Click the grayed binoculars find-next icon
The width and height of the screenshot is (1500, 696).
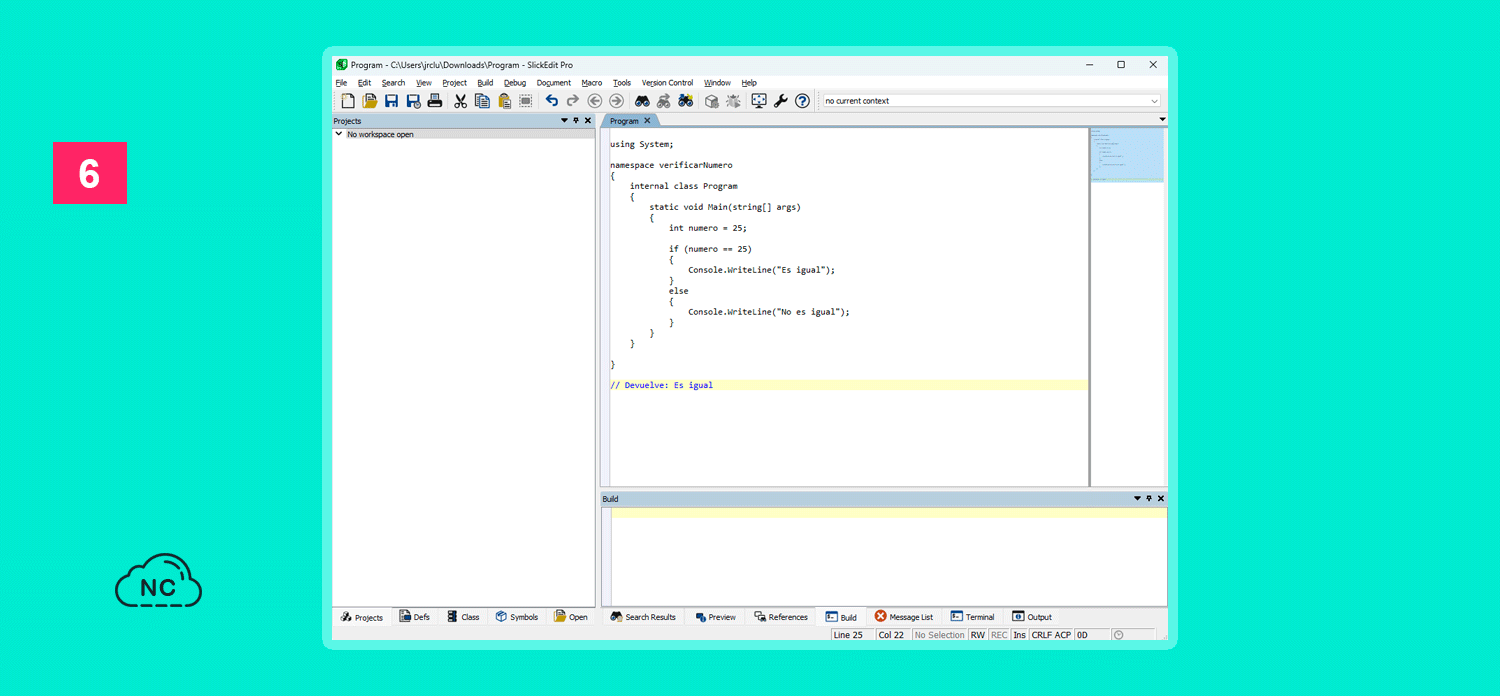pyautogui.click(x=664, y=101)
